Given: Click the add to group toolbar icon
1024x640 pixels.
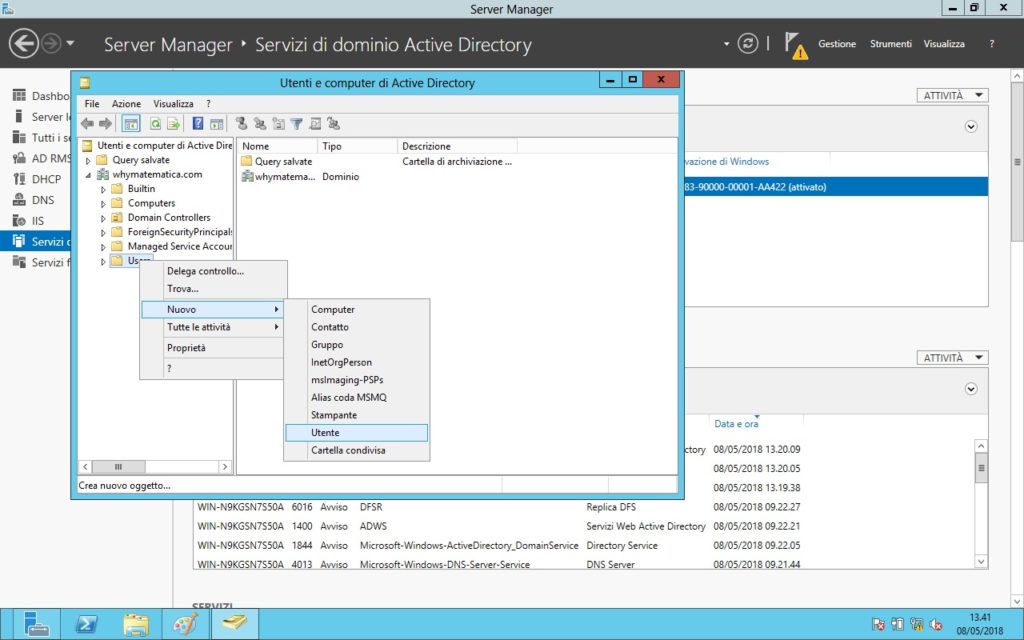Looking at the screenshot, I should (334, 123).
